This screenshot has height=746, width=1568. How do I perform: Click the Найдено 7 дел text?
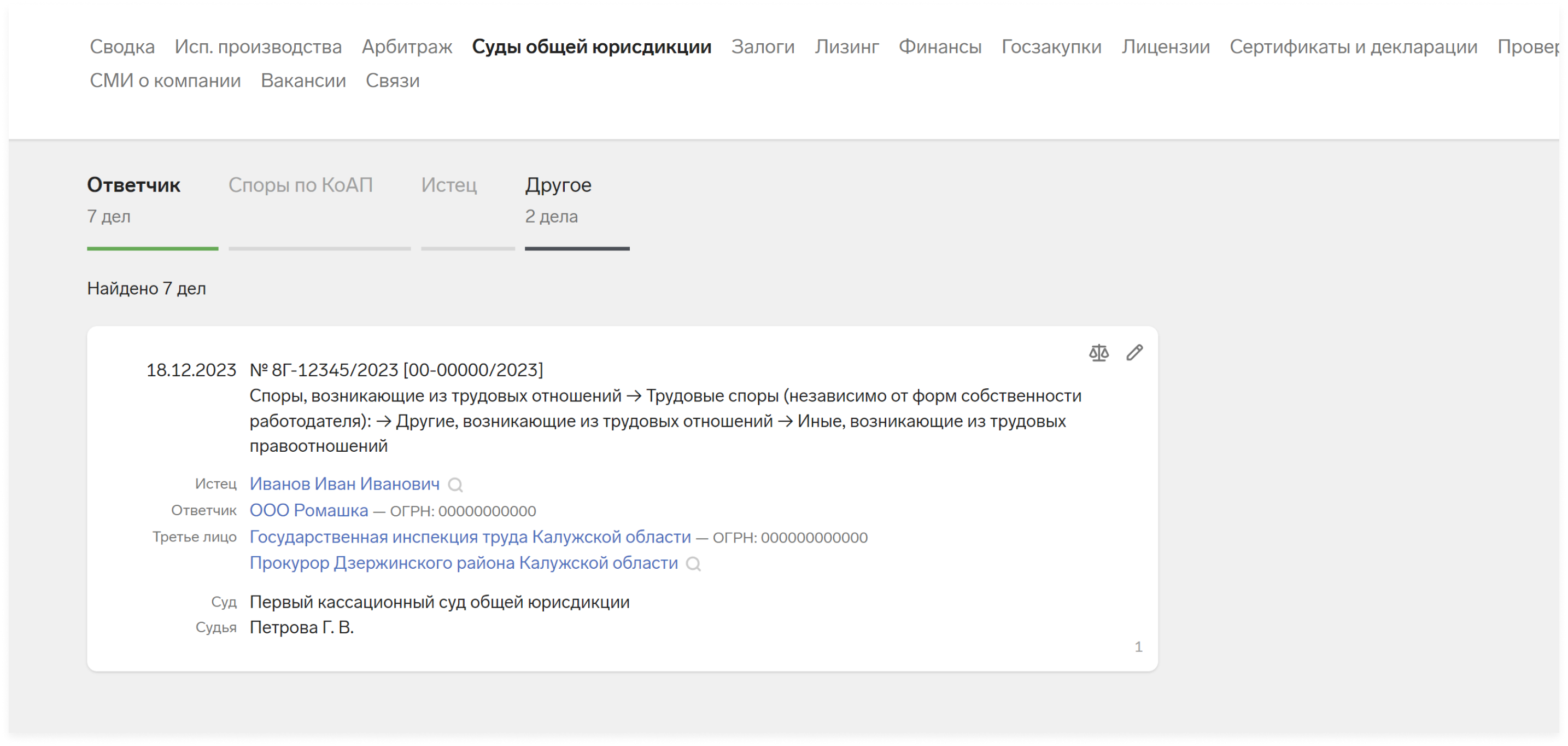click(x=146, y=289)
